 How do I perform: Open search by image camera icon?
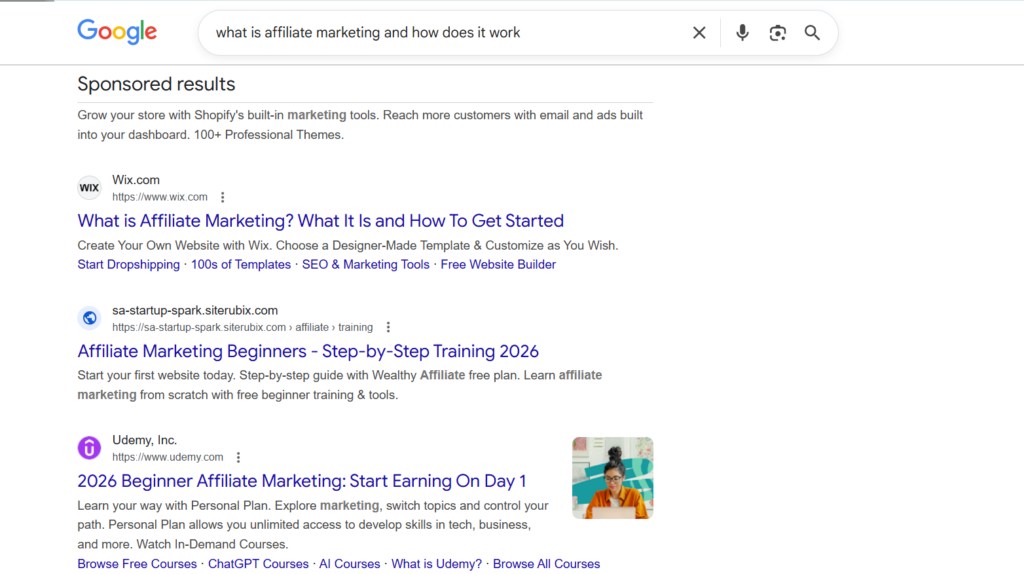tap(777, 33)
